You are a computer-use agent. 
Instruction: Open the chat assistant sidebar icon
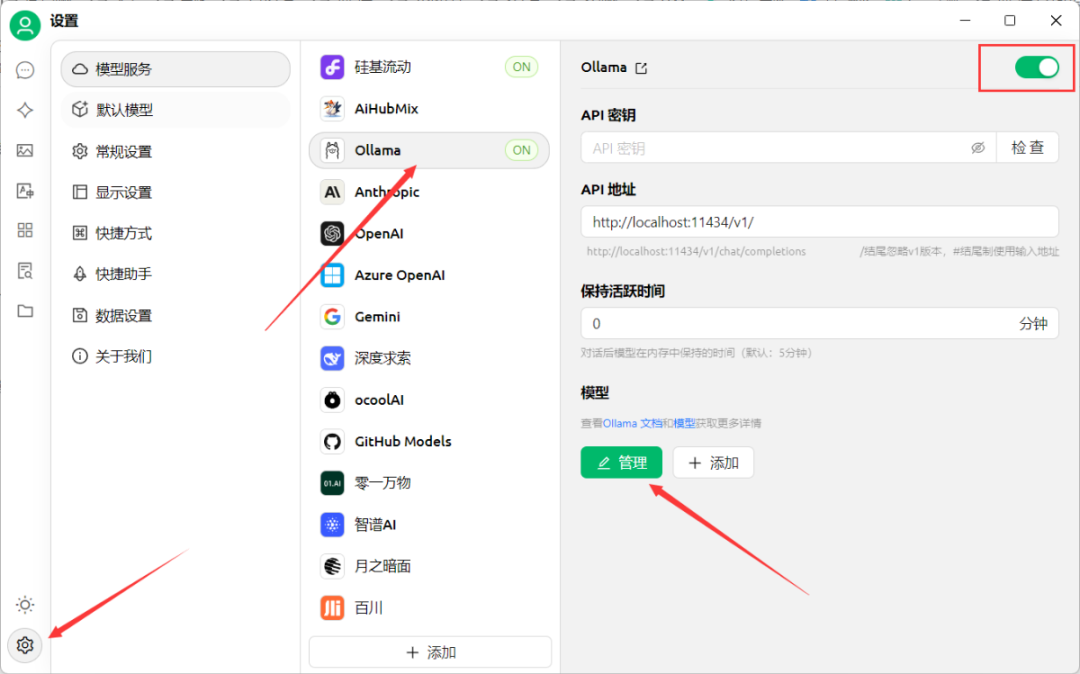(x=25, y=70)
